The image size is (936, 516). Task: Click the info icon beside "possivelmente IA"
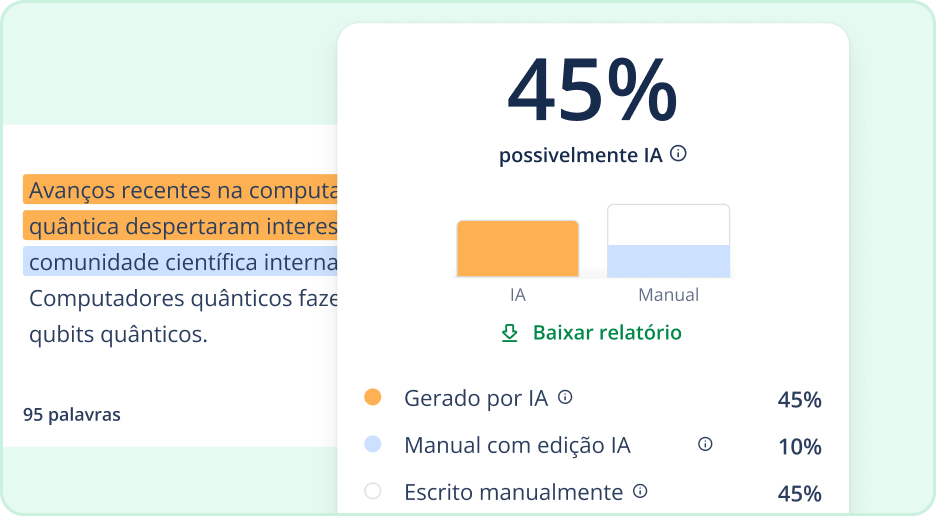point(678,154)
